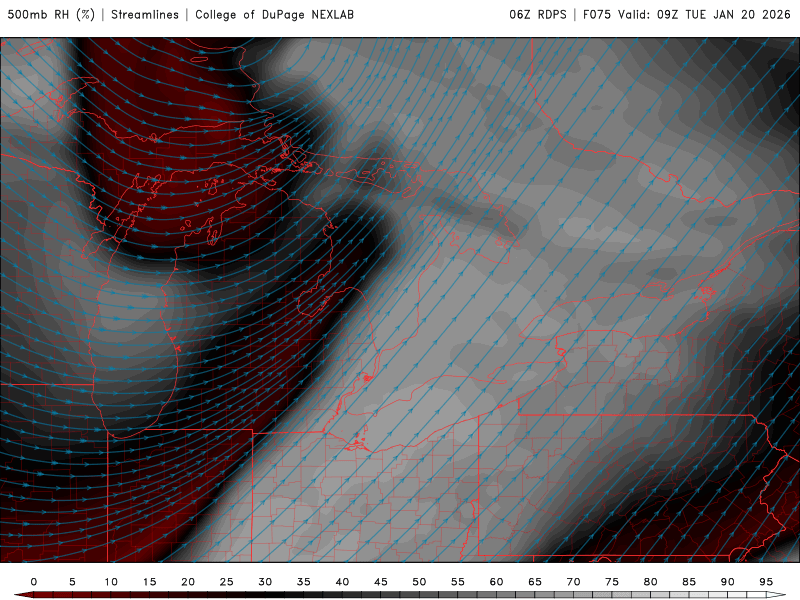Click the "Streamlines" label in the header

pyautogui.click(x=145, y=14)
